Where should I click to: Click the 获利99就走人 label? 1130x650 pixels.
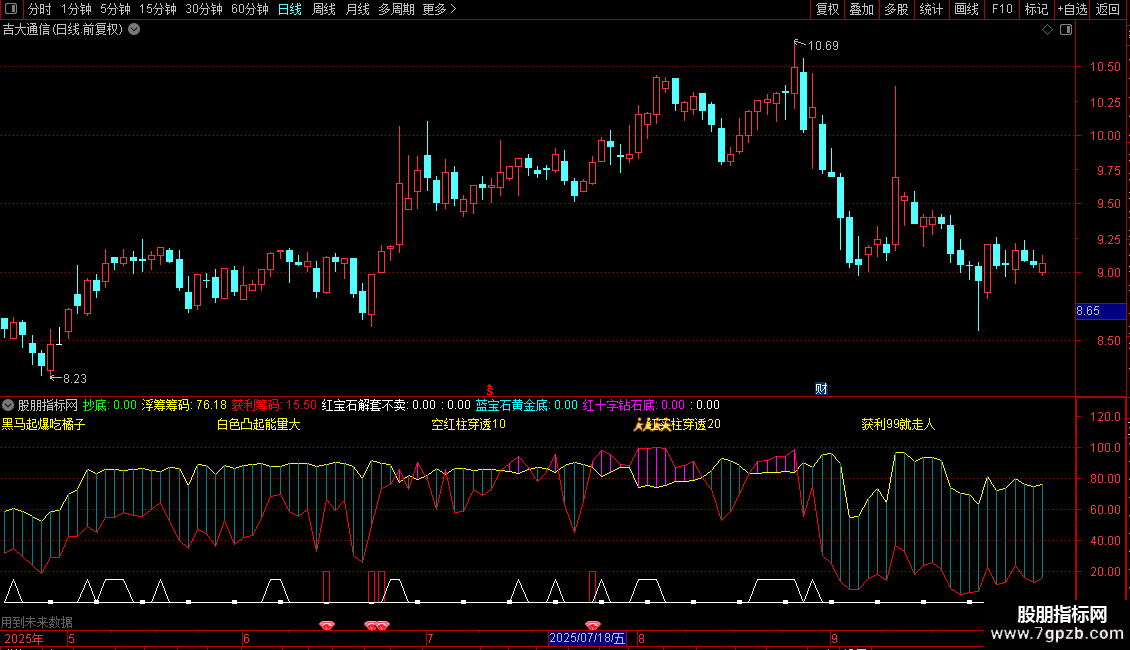[898, 424]
